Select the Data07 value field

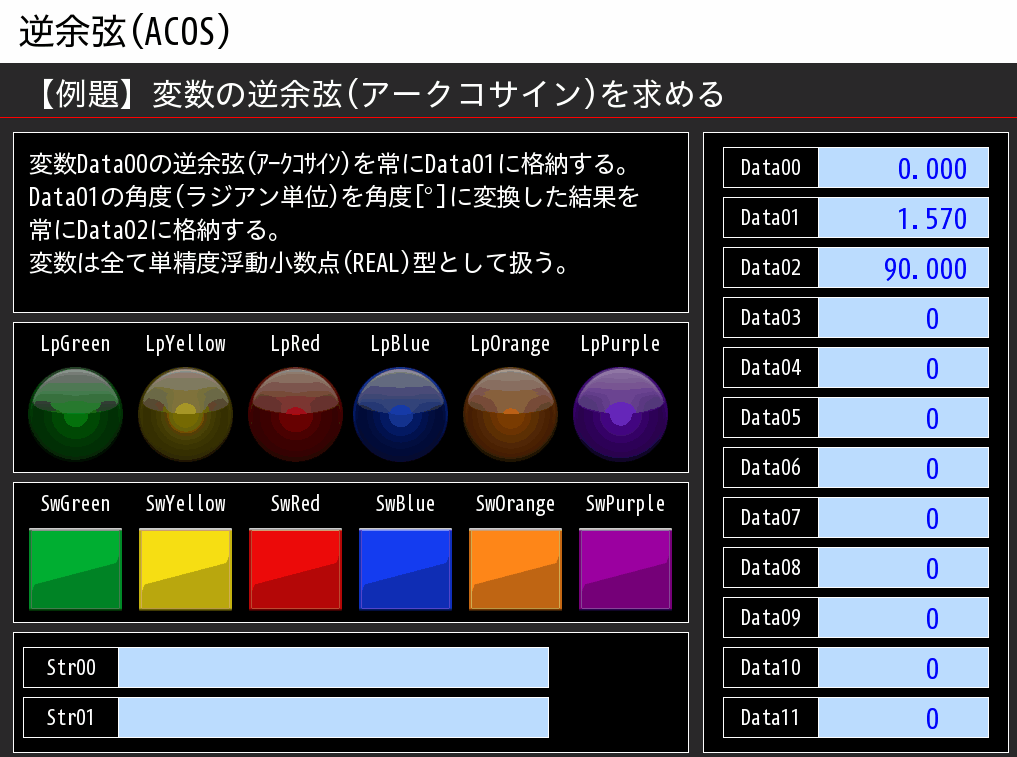pyautogui.click(x=903, y=517)
